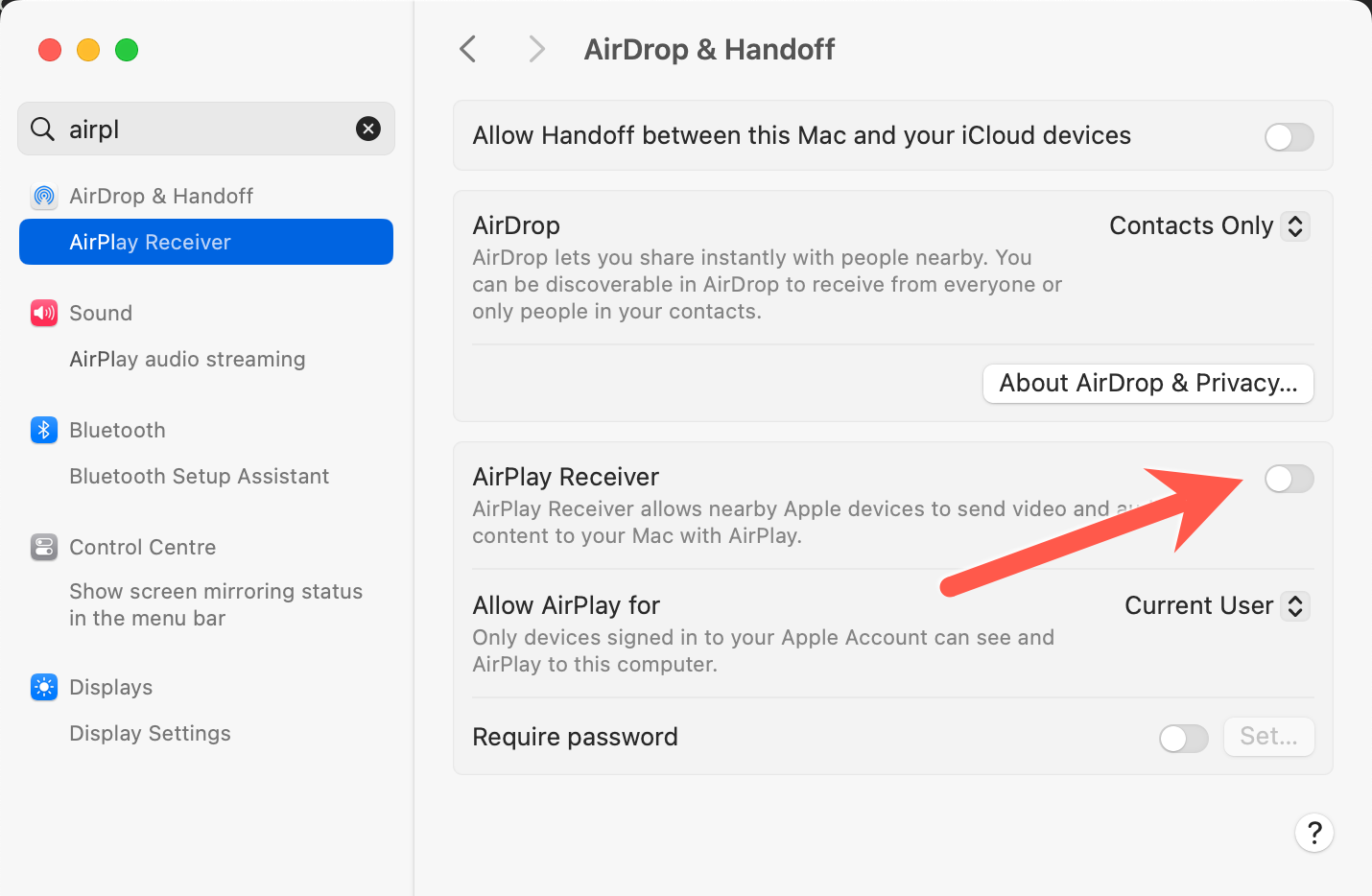Click into the search field containing airpl
1372x896 pixels.
coord(206,129)
